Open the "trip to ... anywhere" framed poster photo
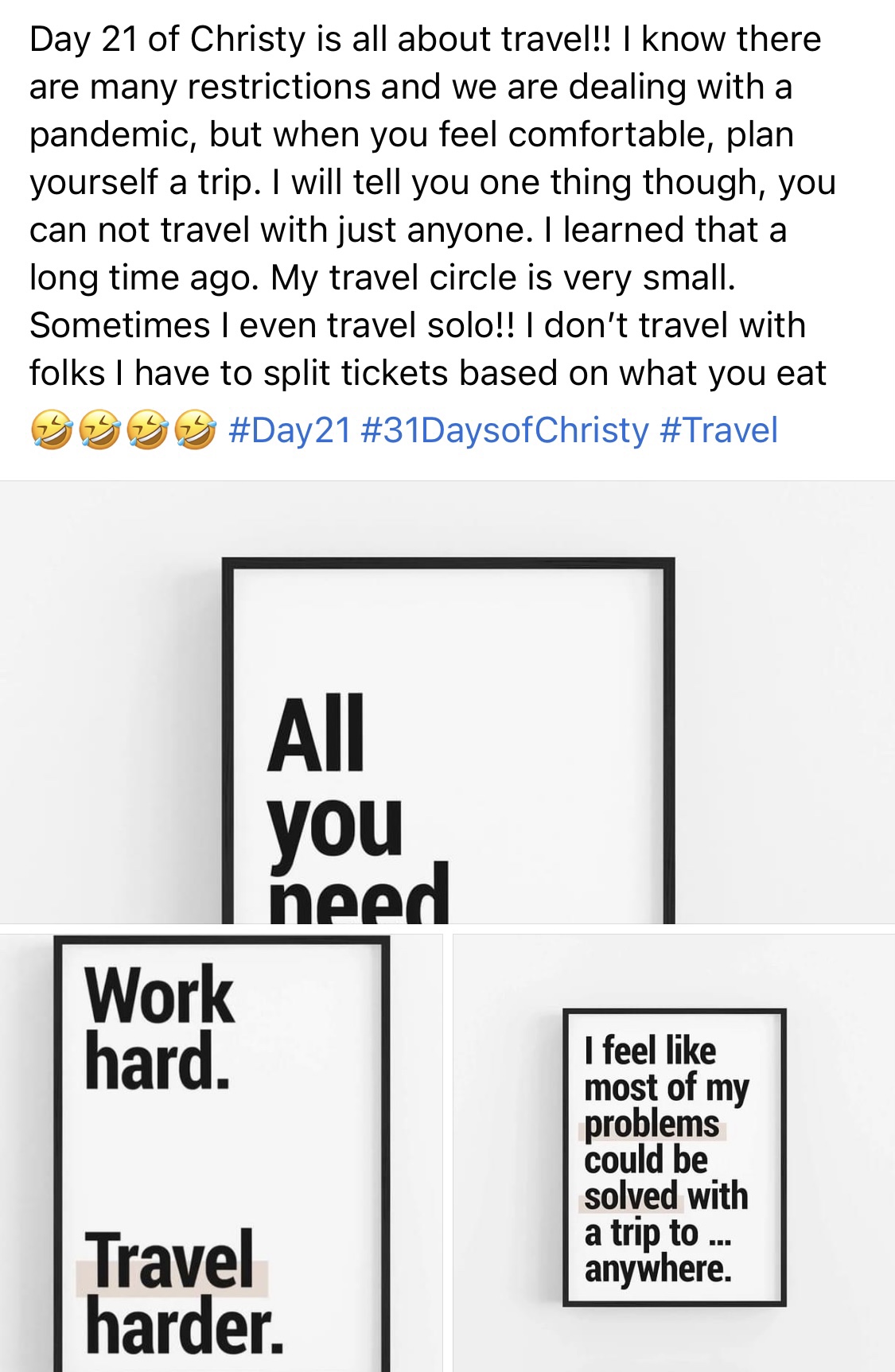Image resolution: width=895 pixels, height=1372 pixels. (x=674, y=1157)
